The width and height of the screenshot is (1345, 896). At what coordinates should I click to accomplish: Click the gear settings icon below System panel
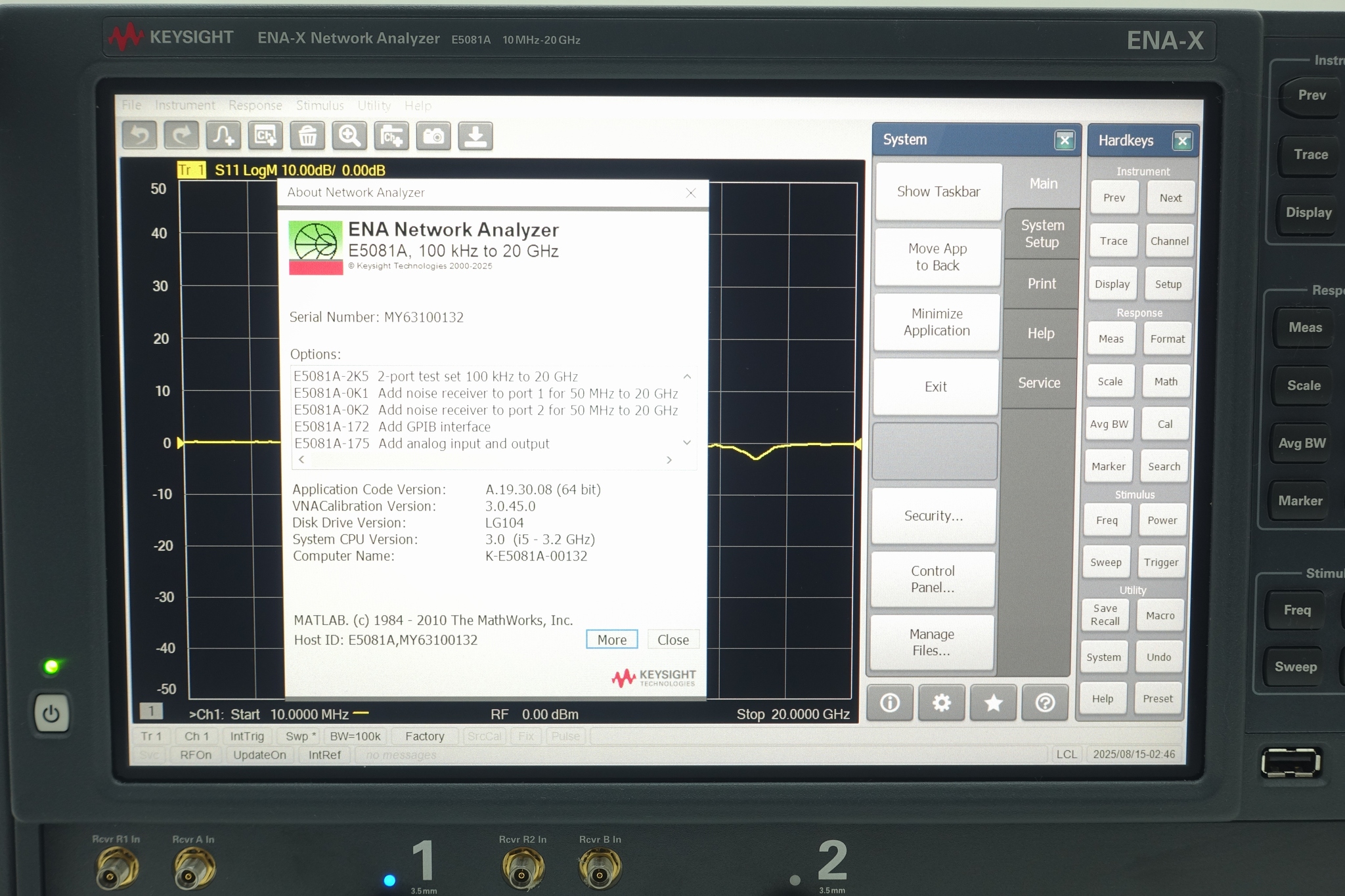coord(942,703)
